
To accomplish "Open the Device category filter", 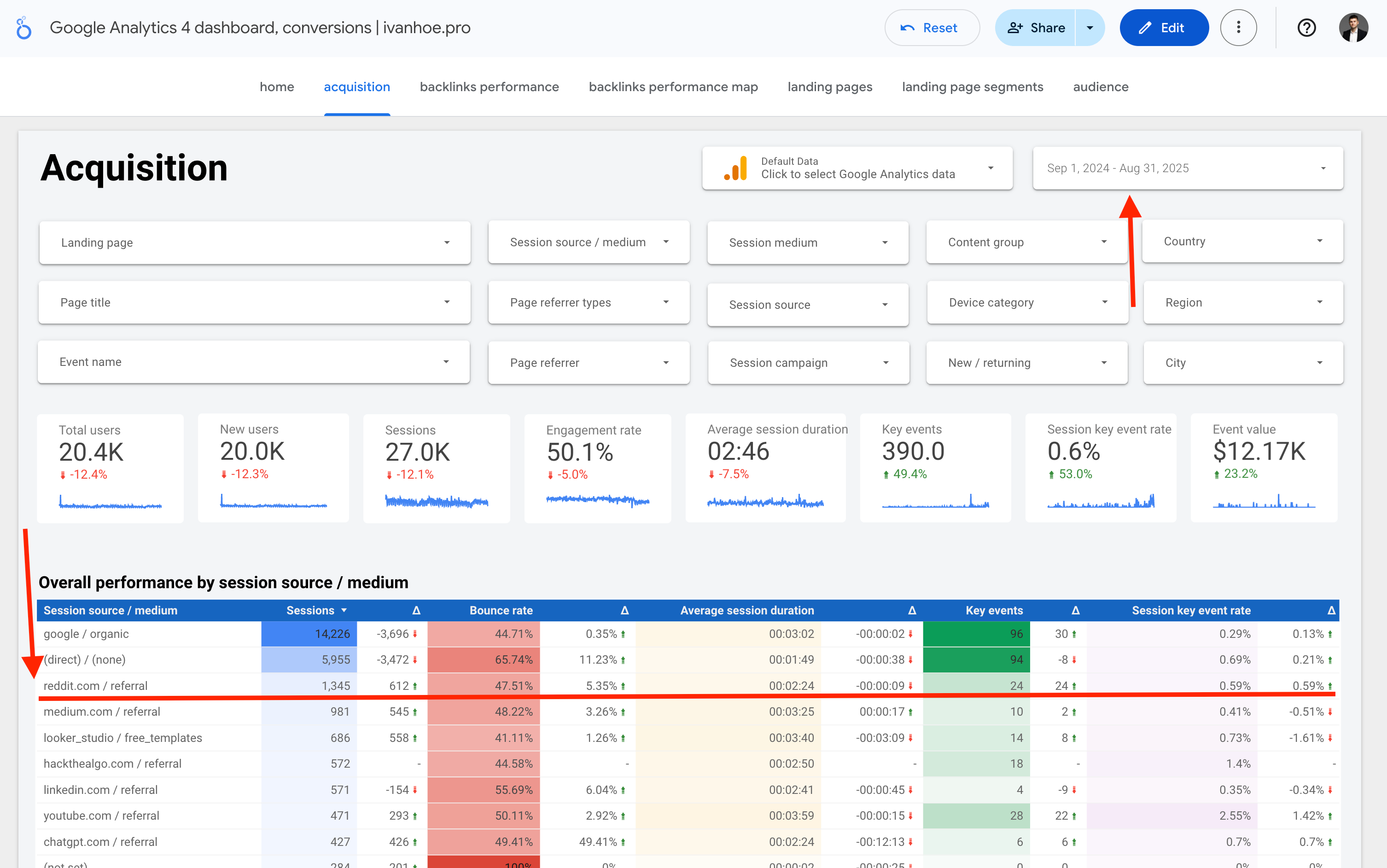I will (x=1027, y=302).
